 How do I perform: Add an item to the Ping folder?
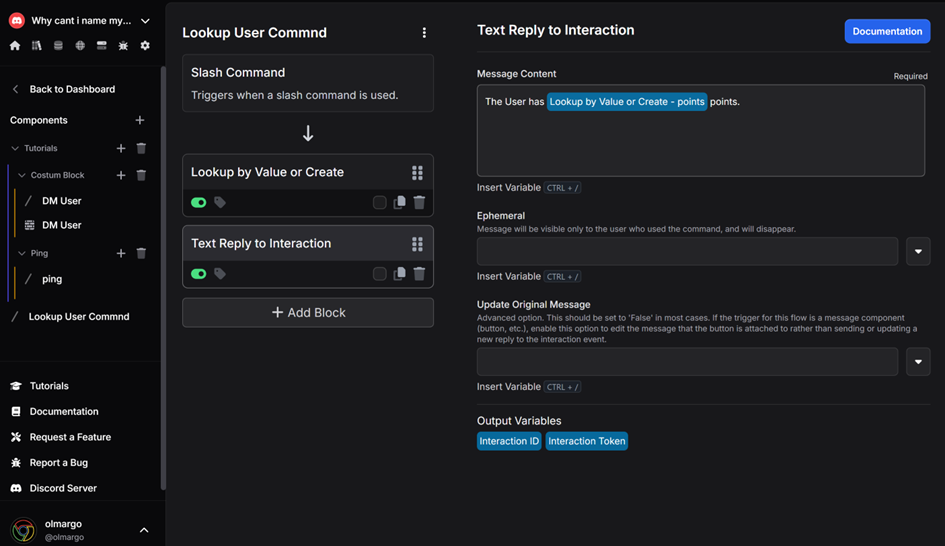(x=121, y=253)
